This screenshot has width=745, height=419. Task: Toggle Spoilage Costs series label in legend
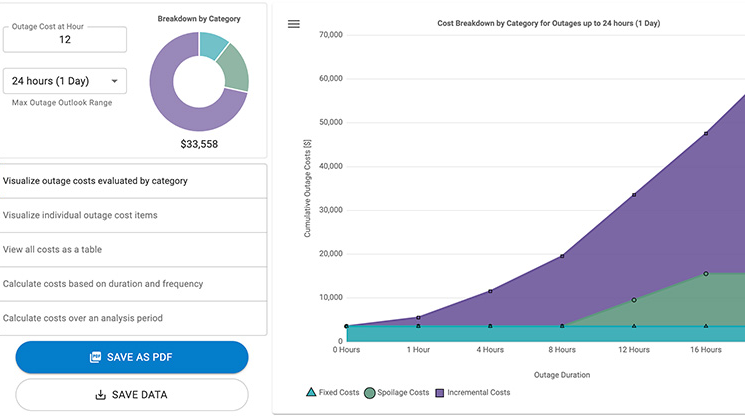click(403, 393)
